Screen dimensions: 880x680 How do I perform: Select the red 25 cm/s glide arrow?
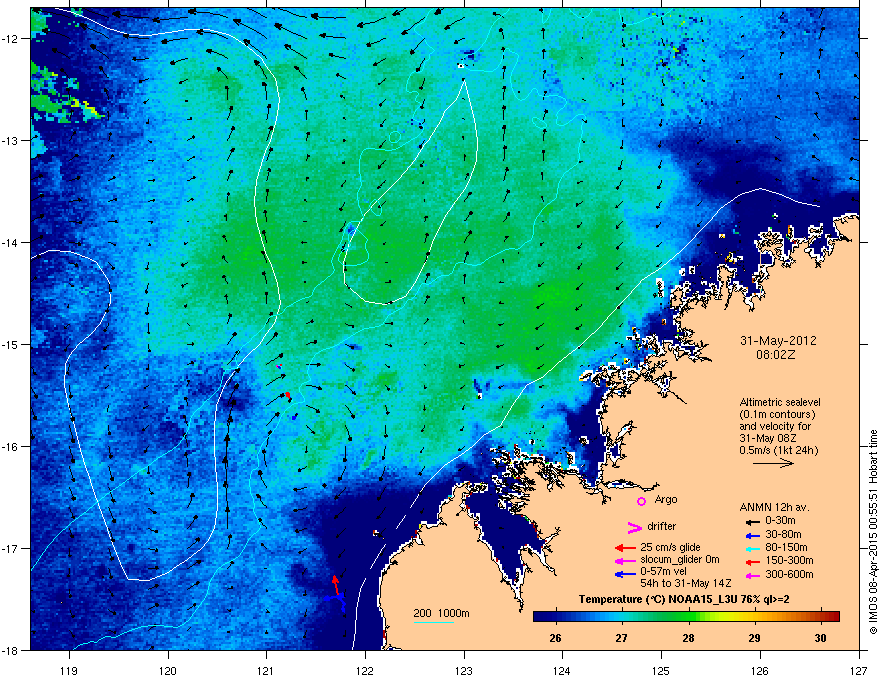pos(625,548)
